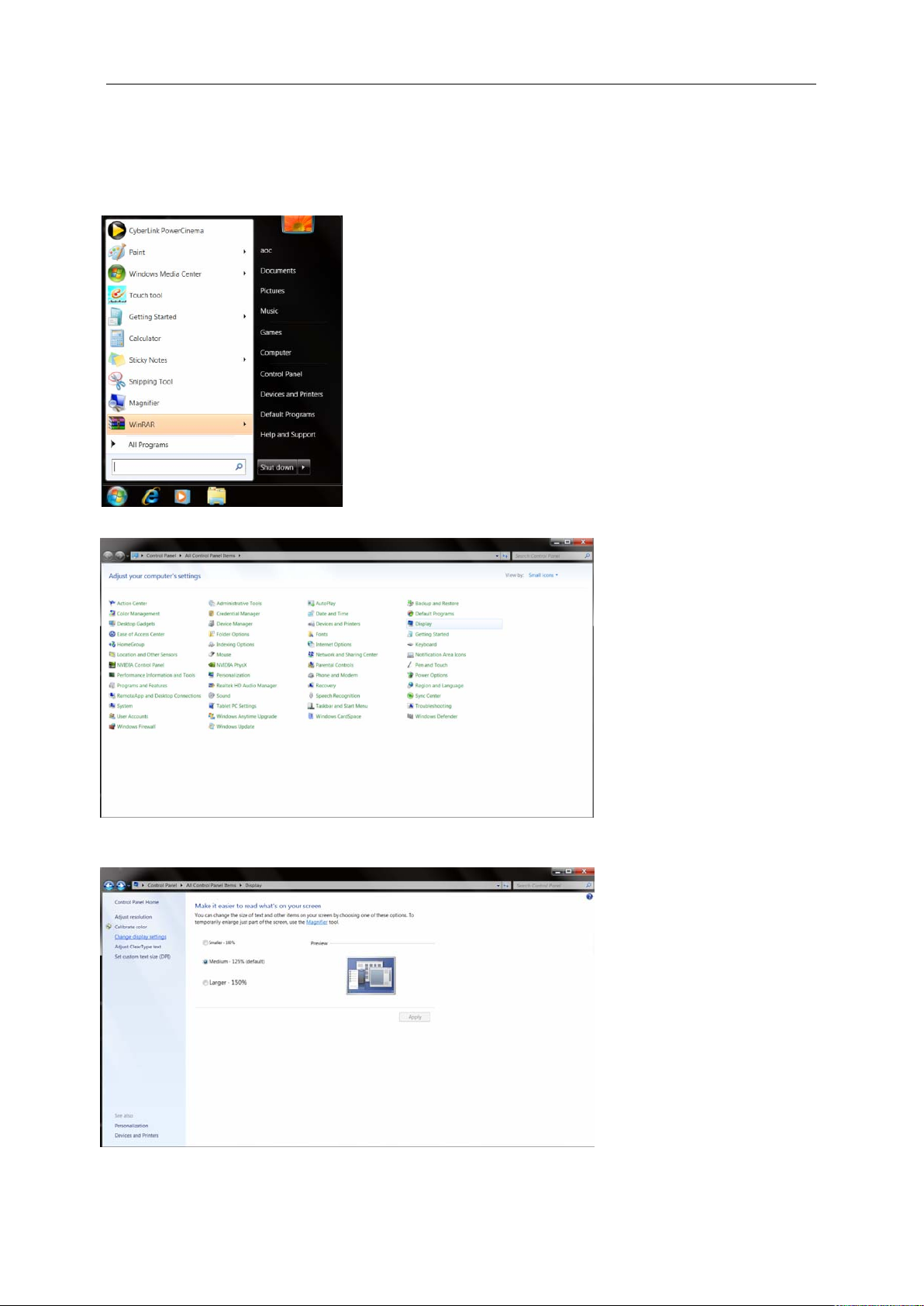Click the help icon in Display window
The image size is (924, 1306).
(x=589, y=897)
